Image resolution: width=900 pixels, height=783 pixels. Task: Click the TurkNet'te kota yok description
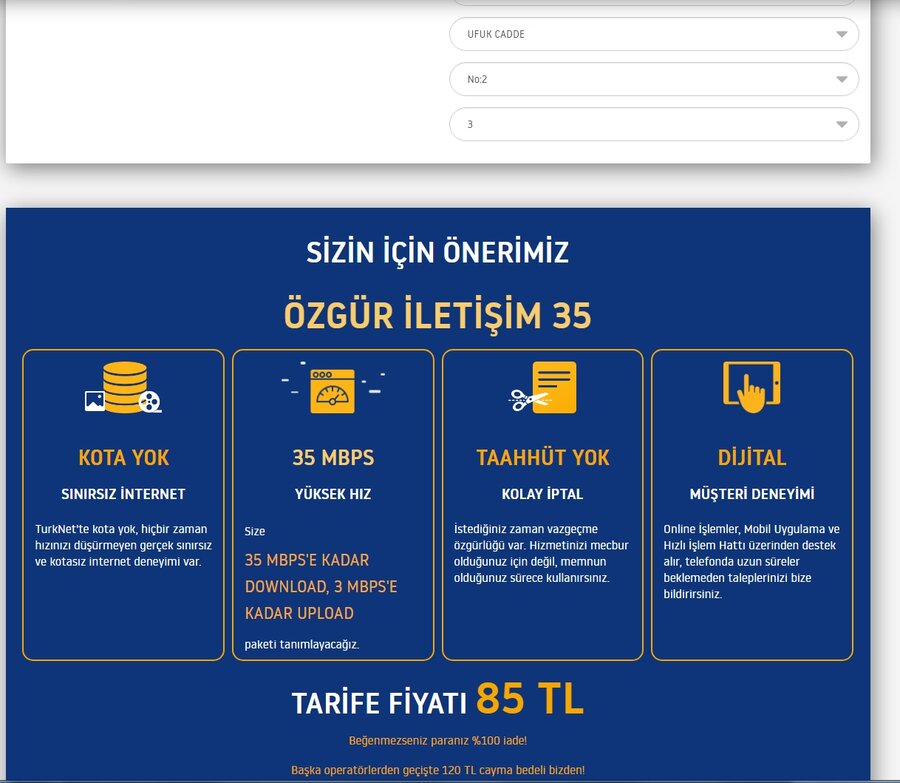pyautogui.click(x=123, y=545)
